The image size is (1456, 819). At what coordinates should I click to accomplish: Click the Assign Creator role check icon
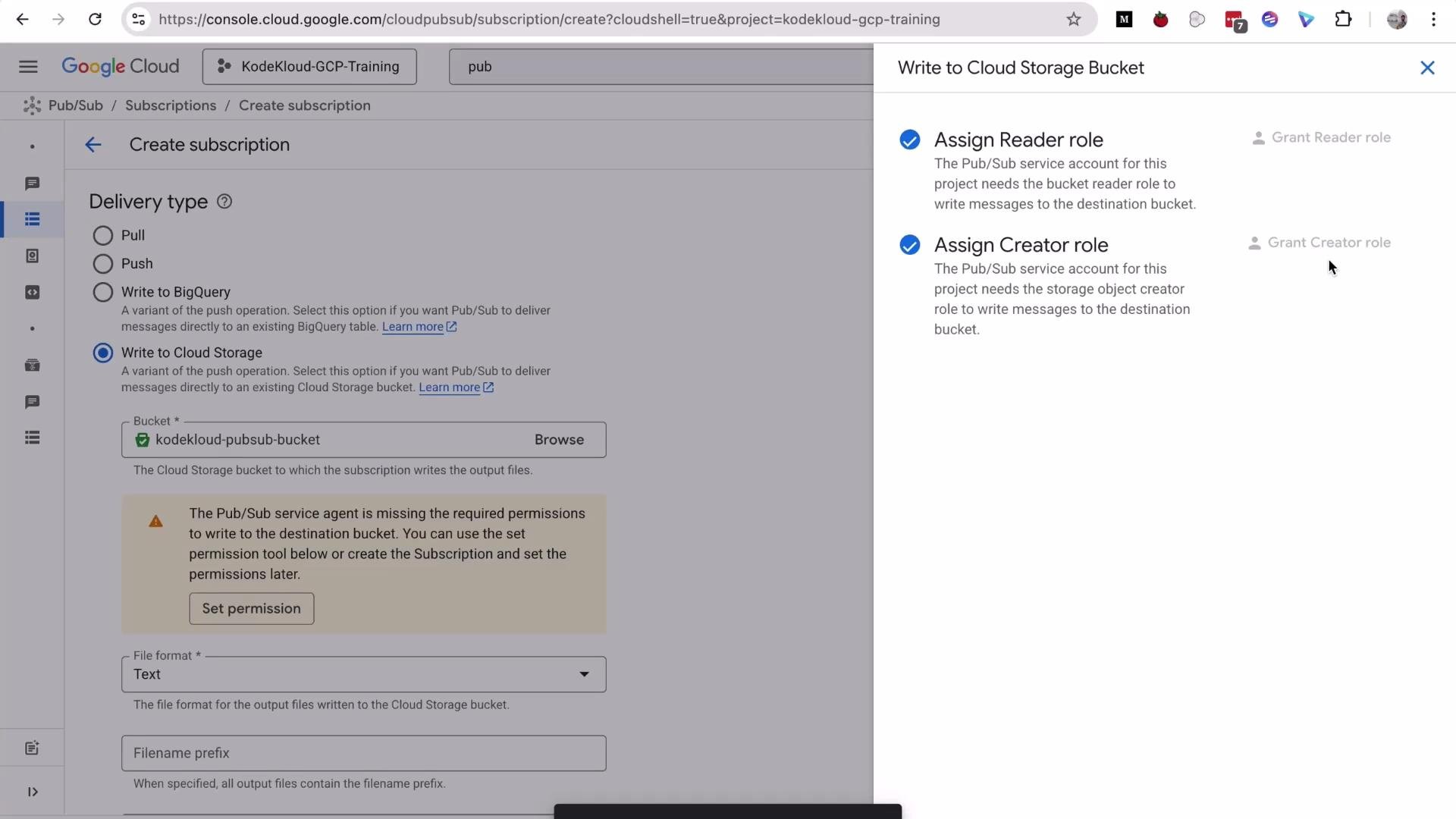909,245
